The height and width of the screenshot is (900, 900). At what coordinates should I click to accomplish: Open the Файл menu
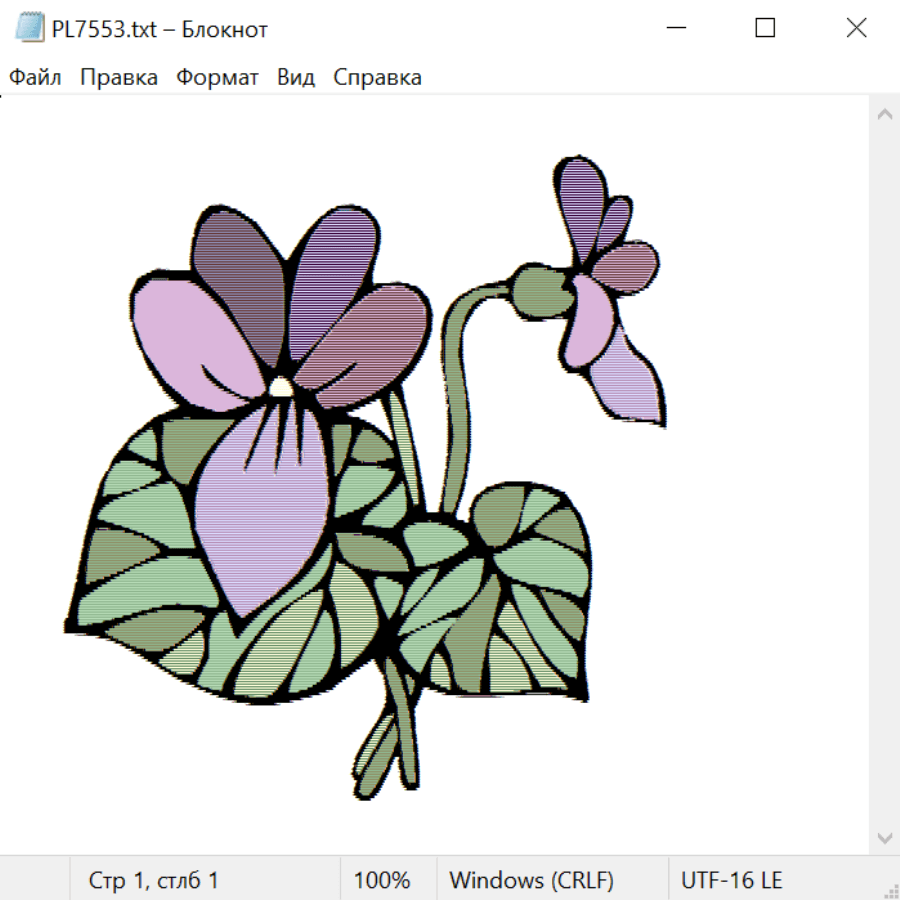[x=35, y=77]
